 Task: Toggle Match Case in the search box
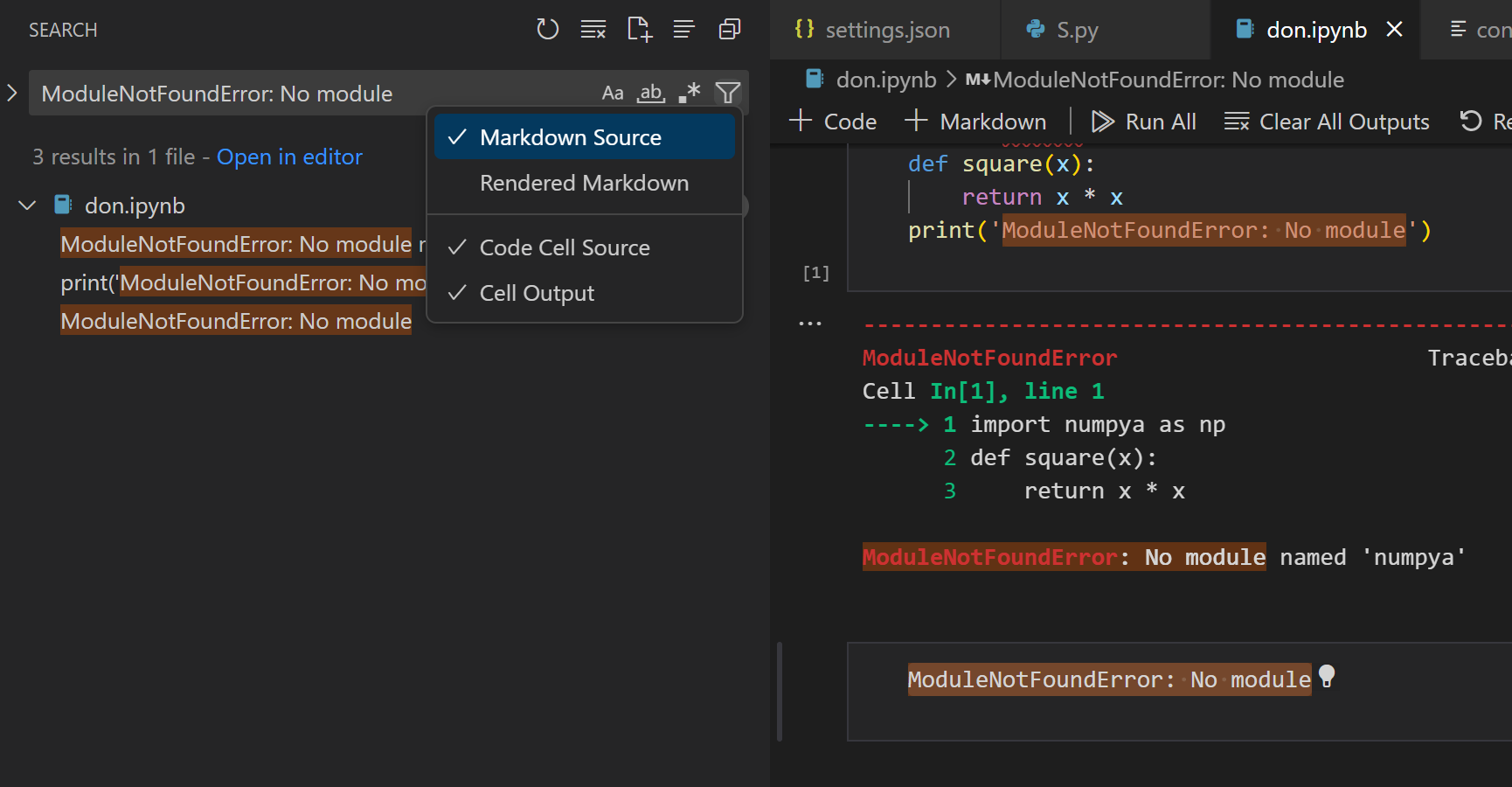[612, 92]
